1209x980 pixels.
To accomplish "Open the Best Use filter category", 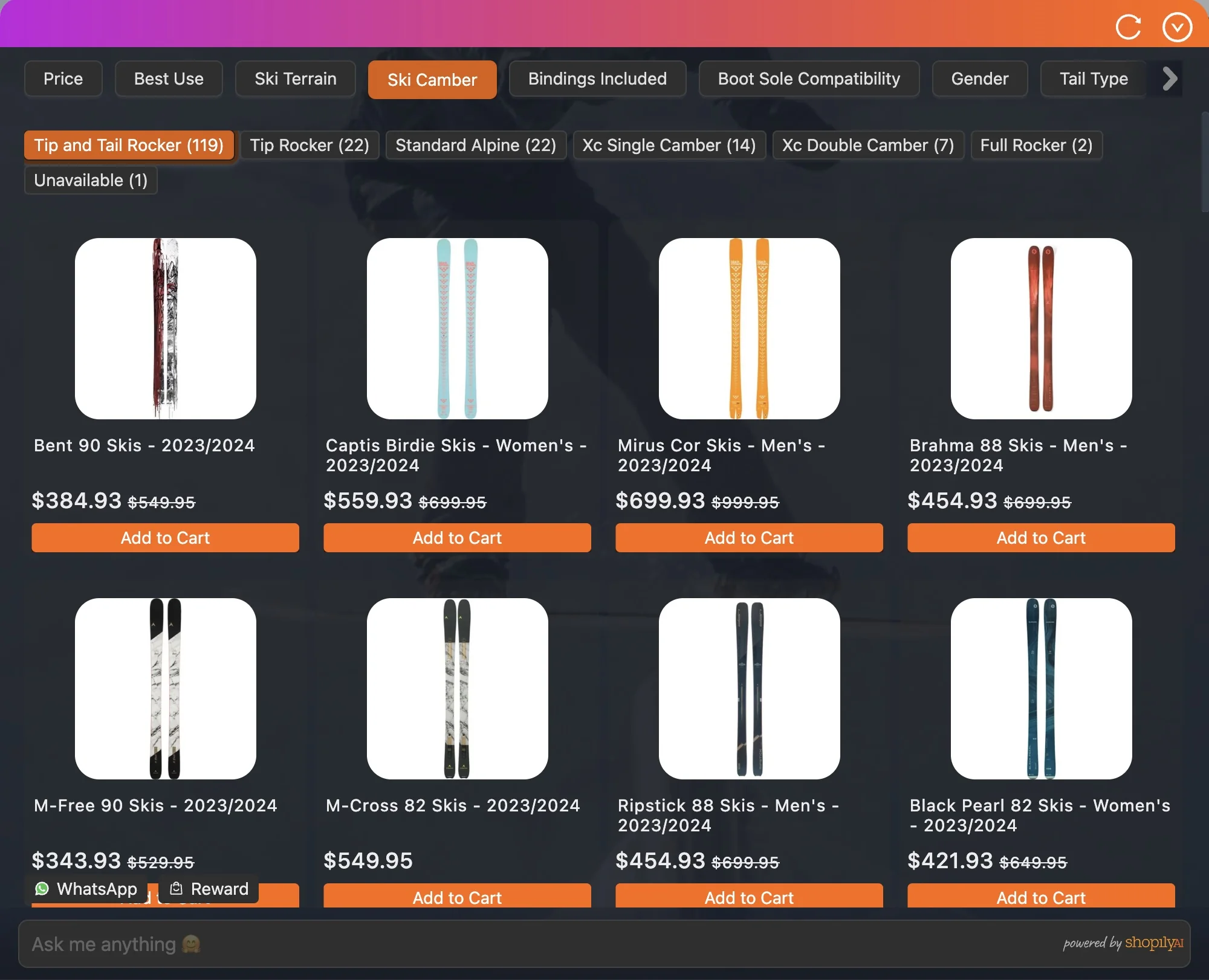I will click(169, 79).
